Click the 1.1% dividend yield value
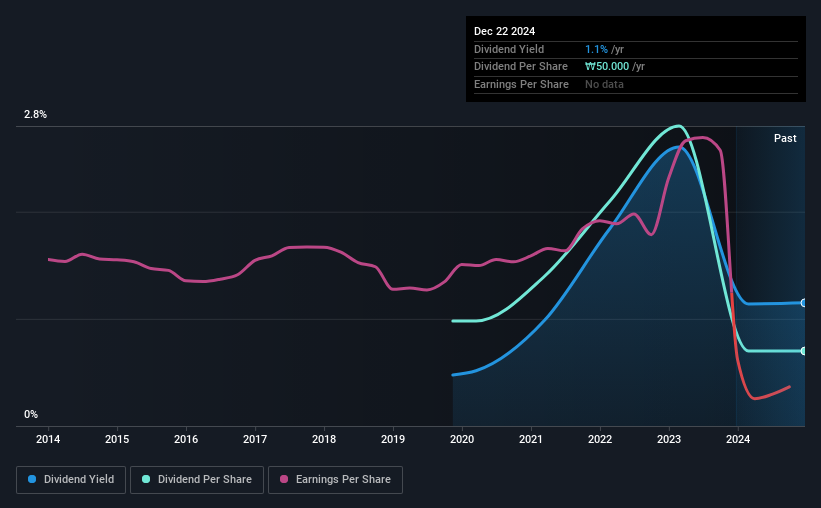Viewport: 821px width, 508px height. (596, 49)
